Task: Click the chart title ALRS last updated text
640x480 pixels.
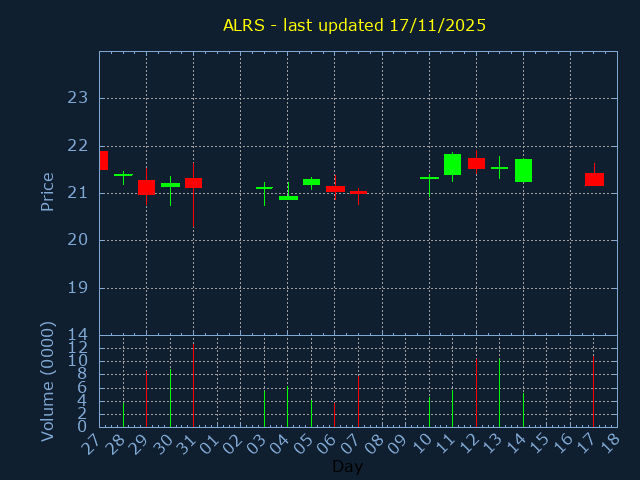Action: pyautogui.click(x=354, y=25)
